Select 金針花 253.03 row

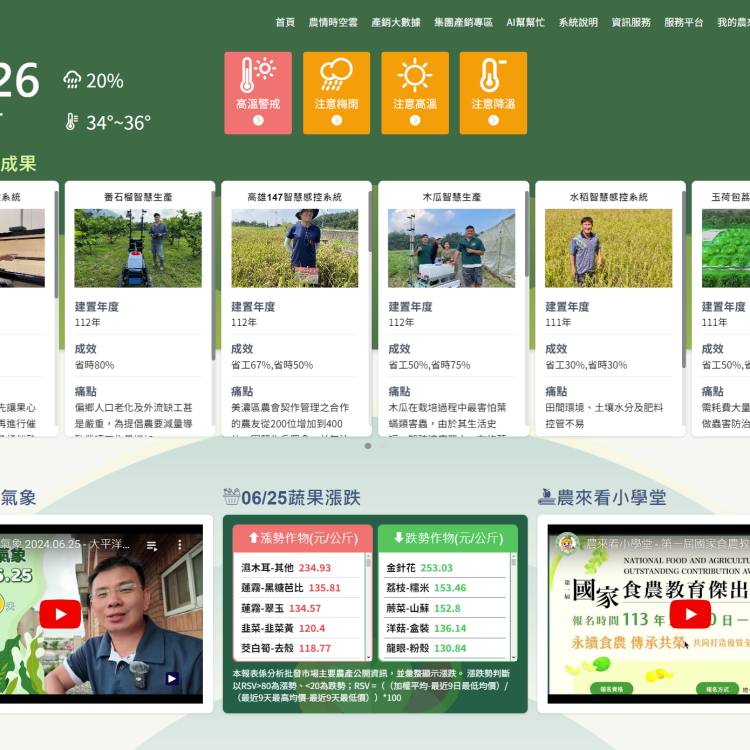click(445, 568)
